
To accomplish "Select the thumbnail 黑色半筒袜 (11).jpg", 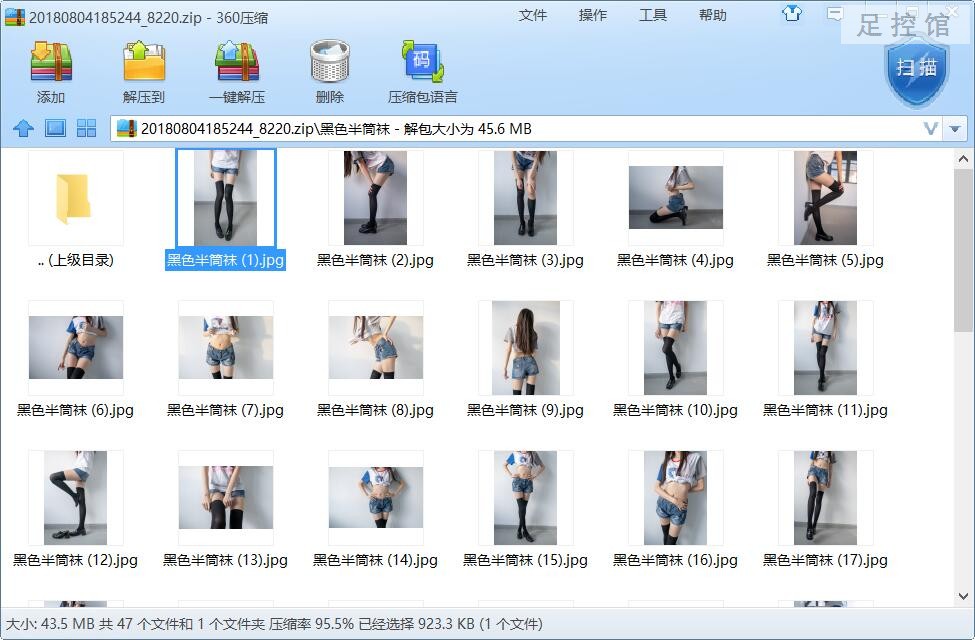I will [825, 348].
